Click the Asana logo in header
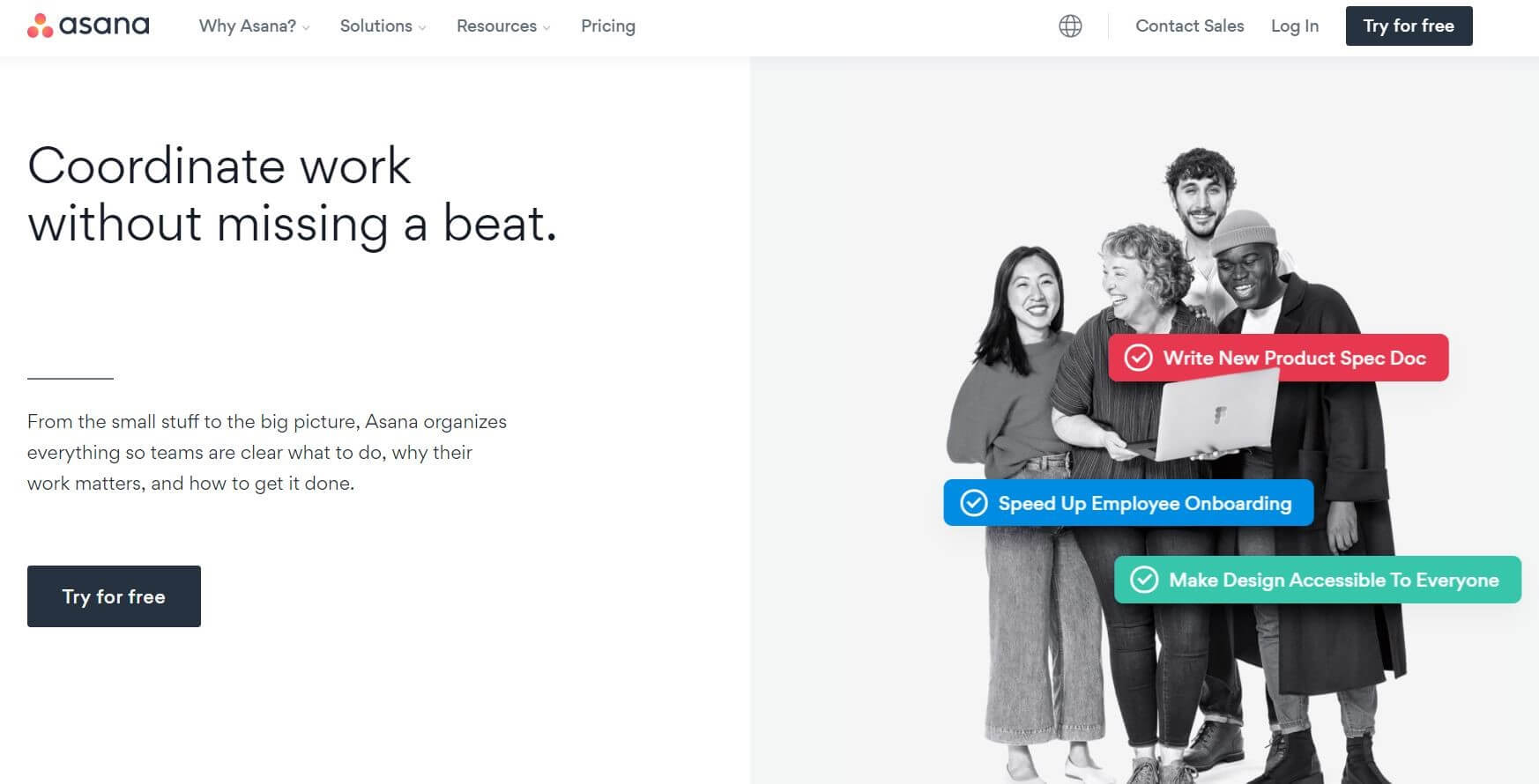 [88, 26]
